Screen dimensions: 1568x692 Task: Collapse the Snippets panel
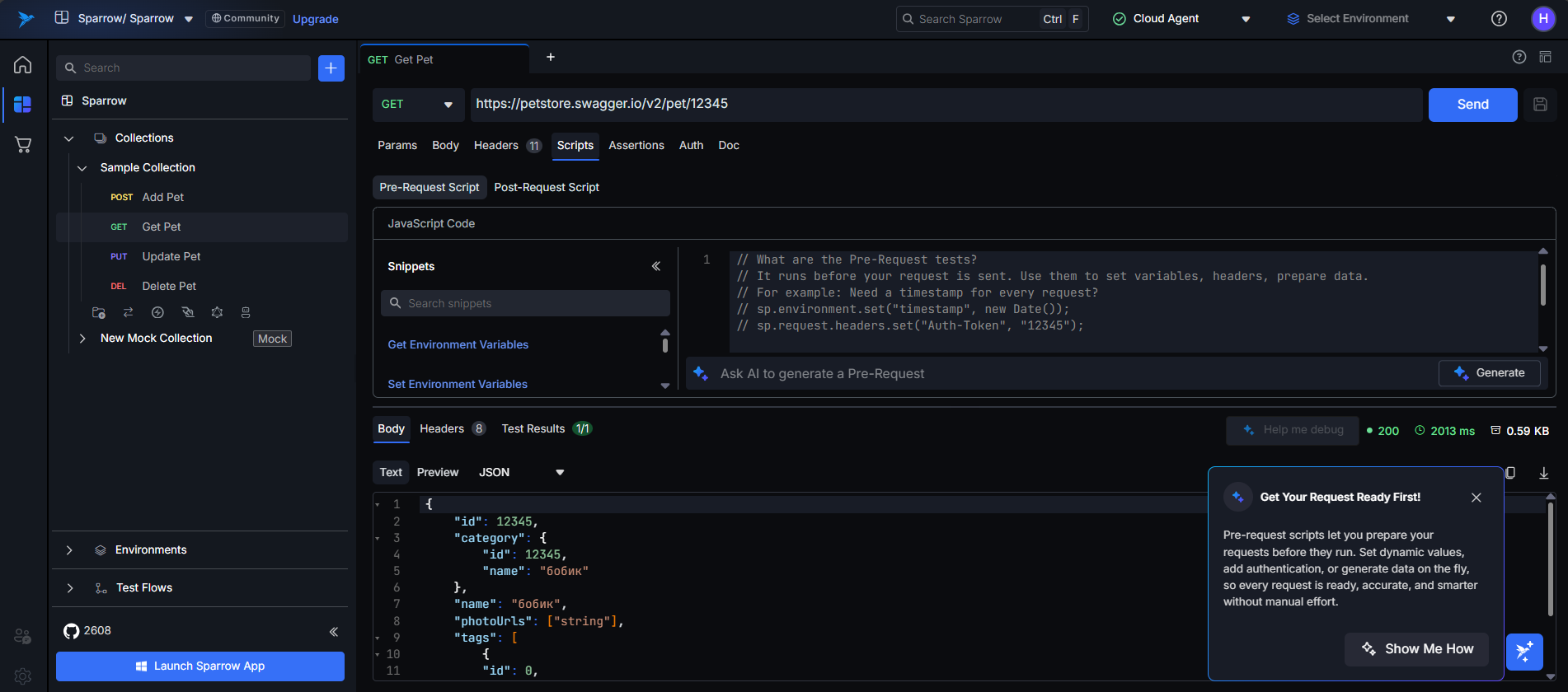click(x=656, y=266)
